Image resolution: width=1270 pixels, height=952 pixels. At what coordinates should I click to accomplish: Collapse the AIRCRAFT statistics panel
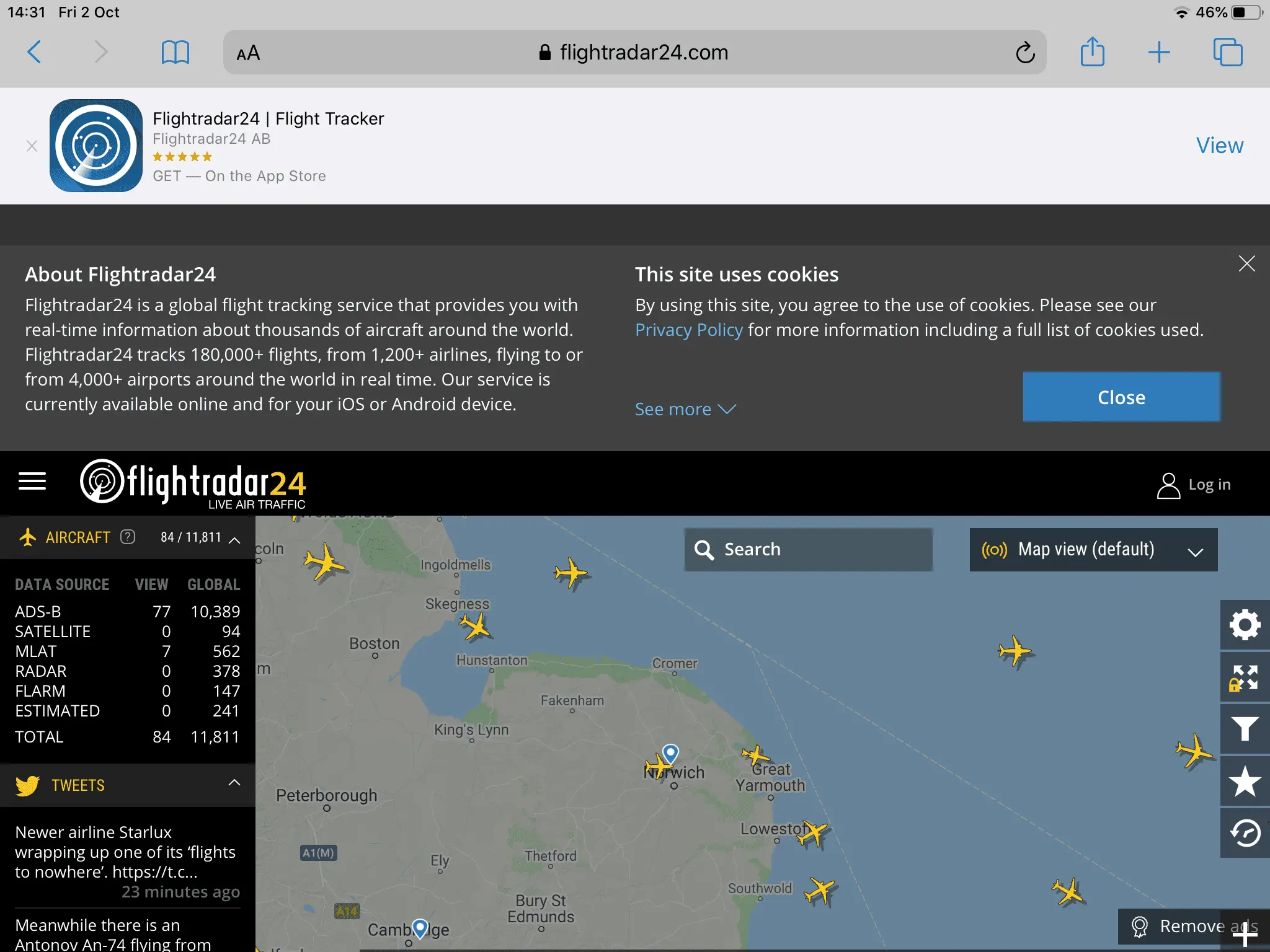pyautogui.click(x=234, y=539)
